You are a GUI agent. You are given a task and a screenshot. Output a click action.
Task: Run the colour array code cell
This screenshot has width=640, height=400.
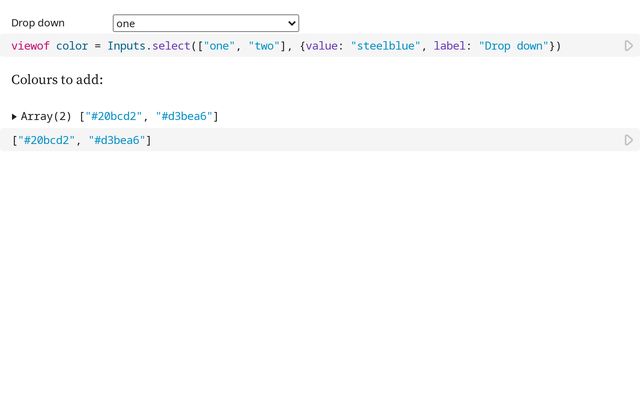point(628,140)
